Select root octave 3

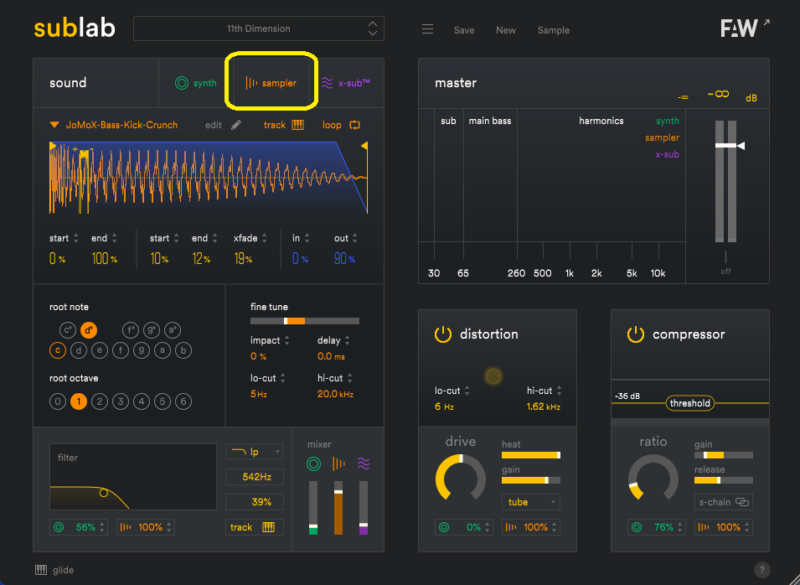(x=120, y=401)
